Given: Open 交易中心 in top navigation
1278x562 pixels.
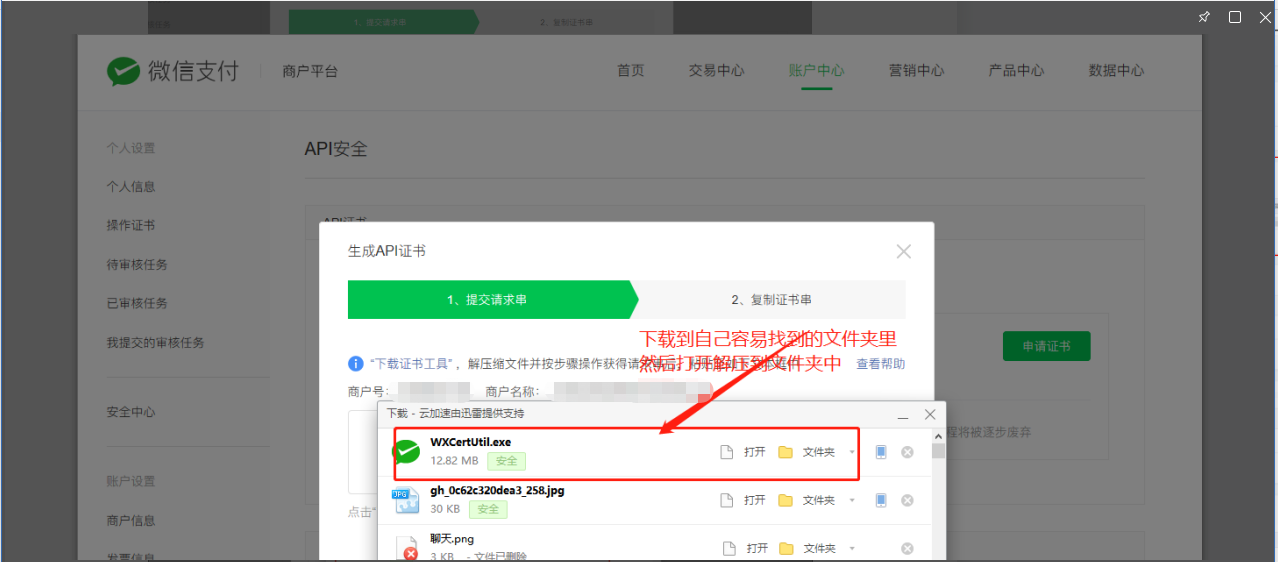Looking at the screenshot, I should point(716,71).
